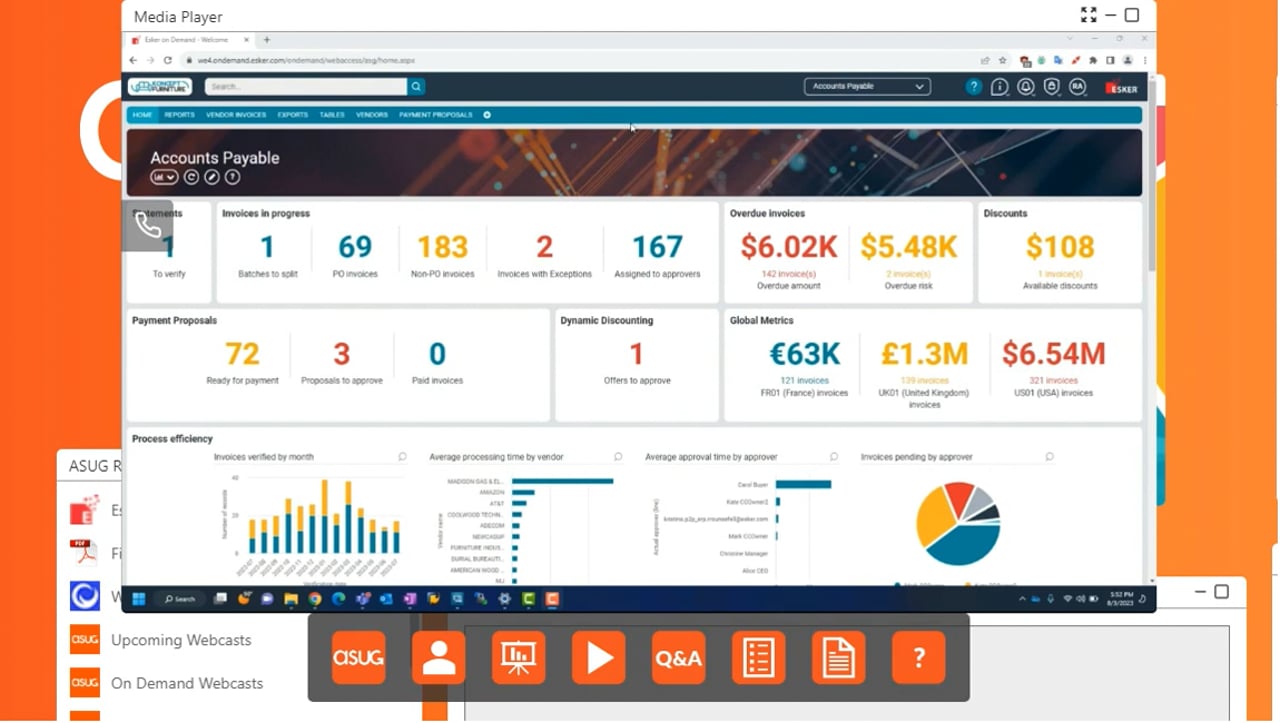The width and height of the screenshot is (1280, 723).
Task: Go to the HOME tab
Action: point(143,115)
